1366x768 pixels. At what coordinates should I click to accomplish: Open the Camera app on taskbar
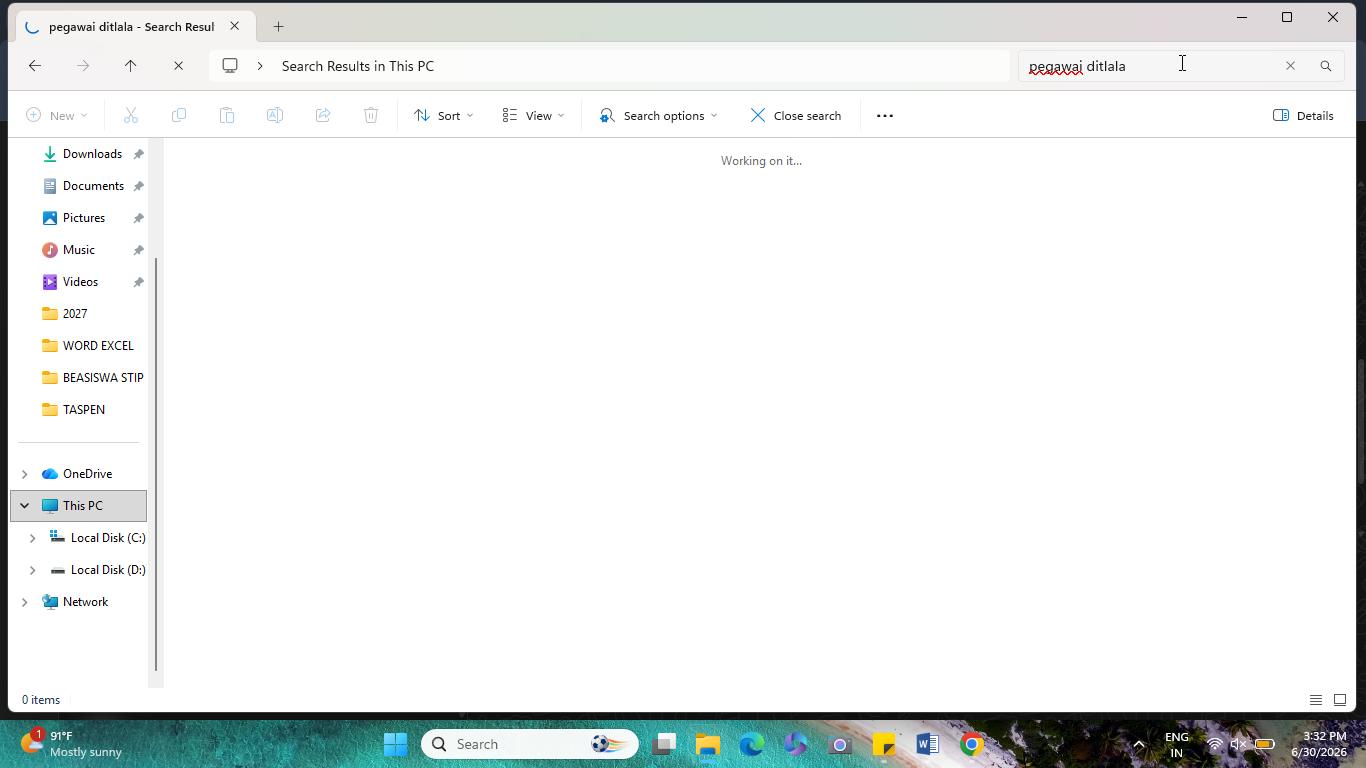840,744
